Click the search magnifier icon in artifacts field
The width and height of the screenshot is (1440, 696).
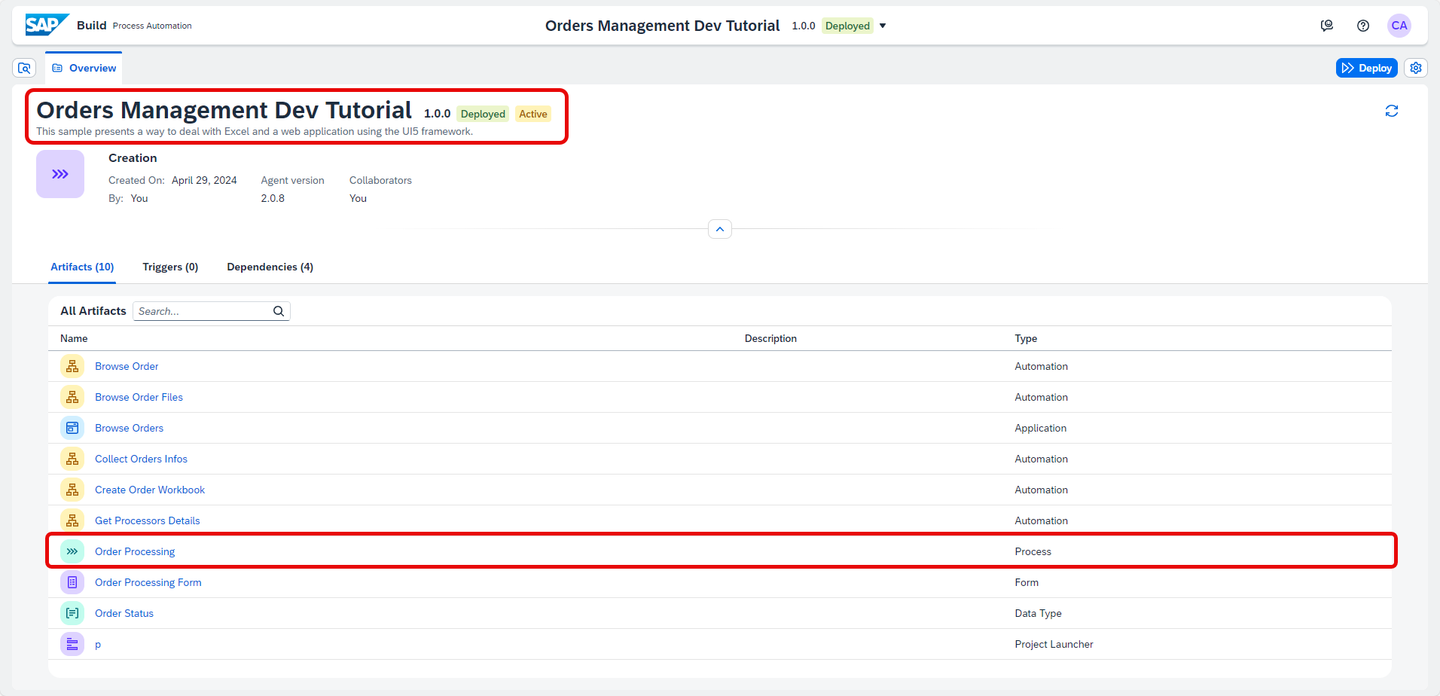click(x=279, y=311)
